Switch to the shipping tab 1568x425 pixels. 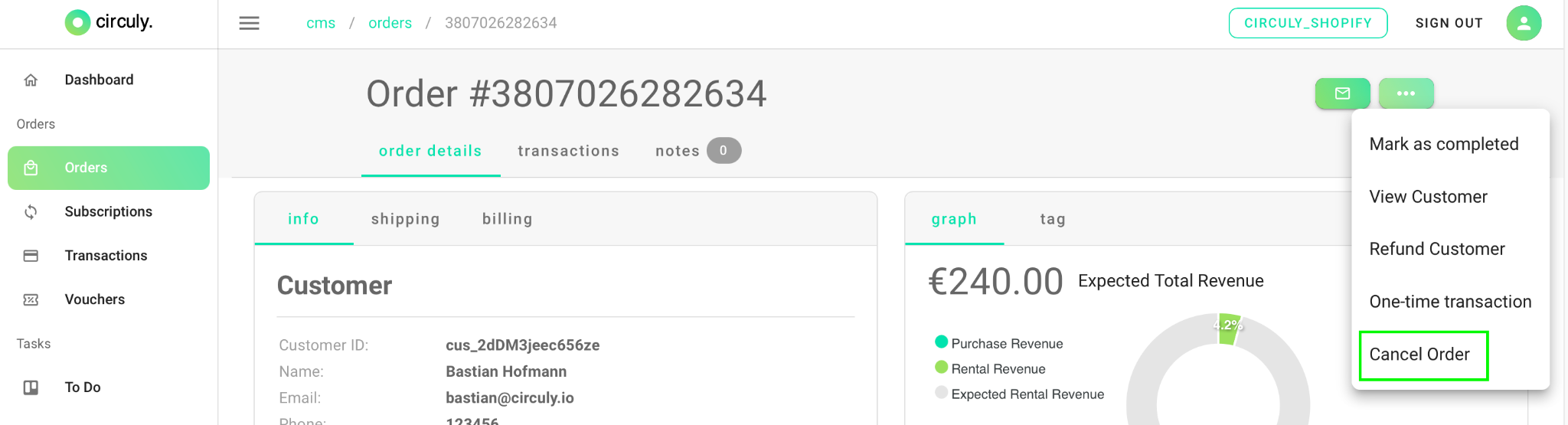click(x=405, y=219)
